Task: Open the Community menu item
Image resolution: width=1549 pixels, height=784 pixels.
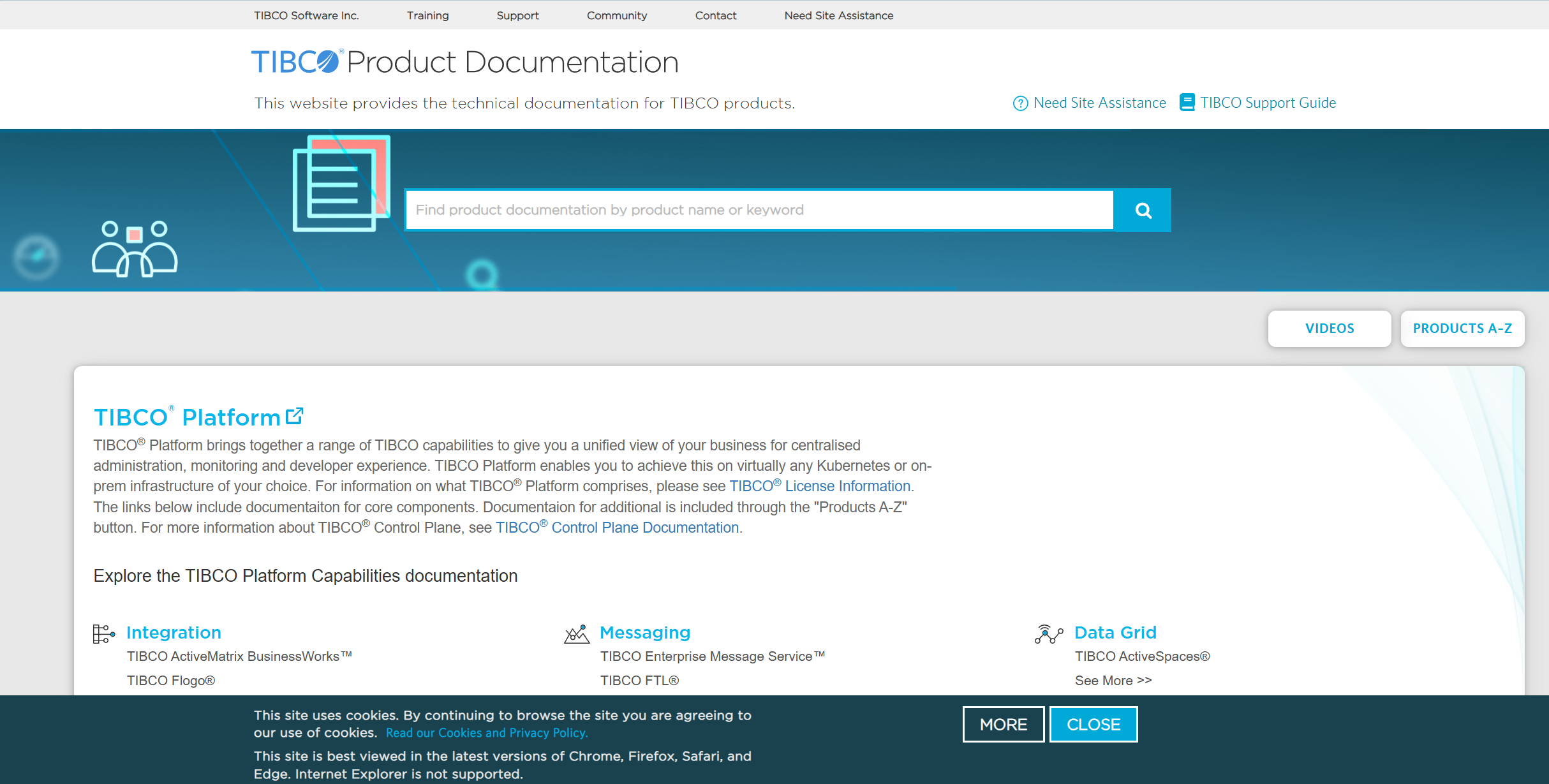Action: click(616, 15)
